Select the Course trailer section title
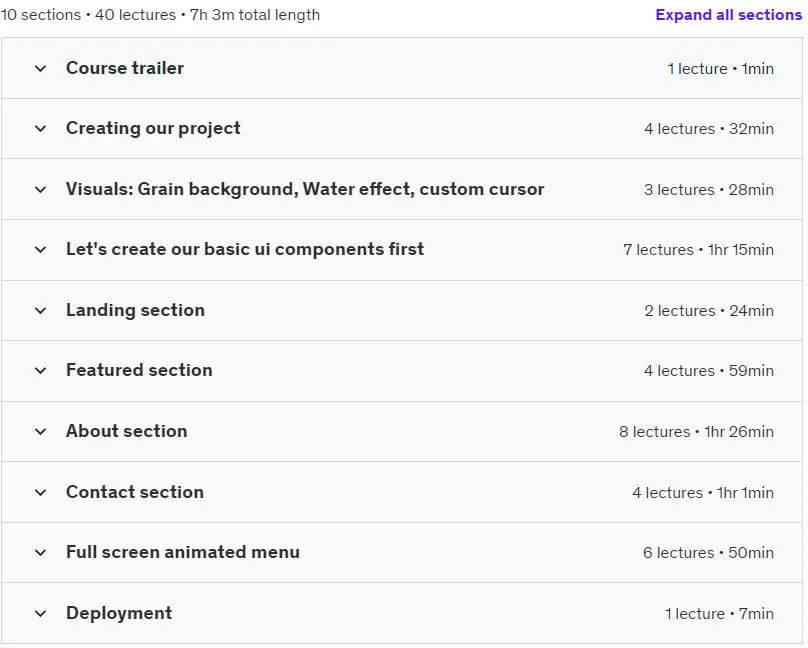Screen dimensions: 808x648 [x=125, y=68]
